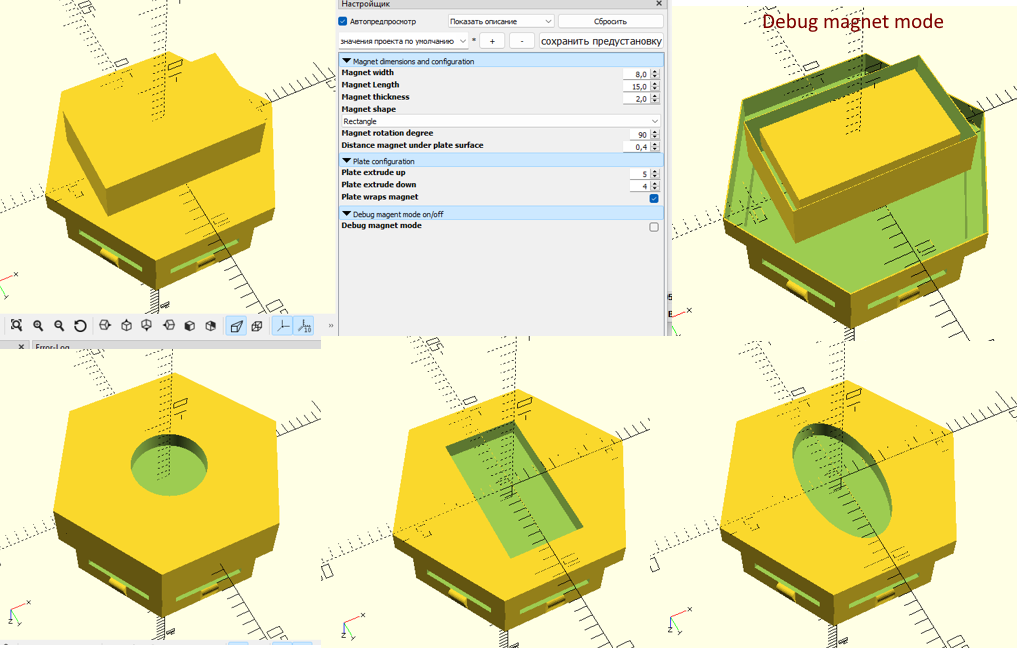Disable the Plate wraps magnet checkbox

pos(653,198)
